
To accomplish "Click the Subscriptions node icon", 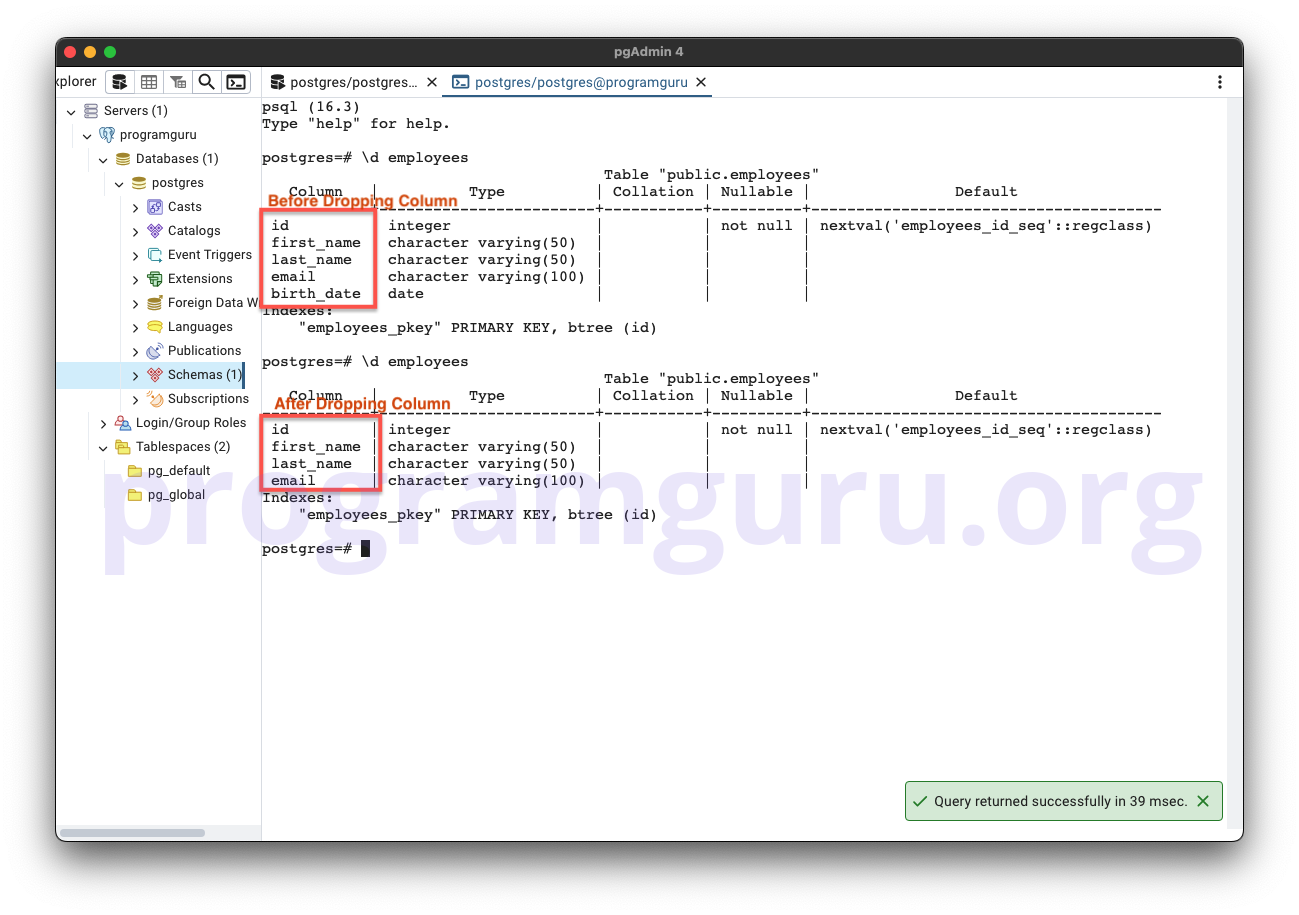I will (x=155, y=399).
